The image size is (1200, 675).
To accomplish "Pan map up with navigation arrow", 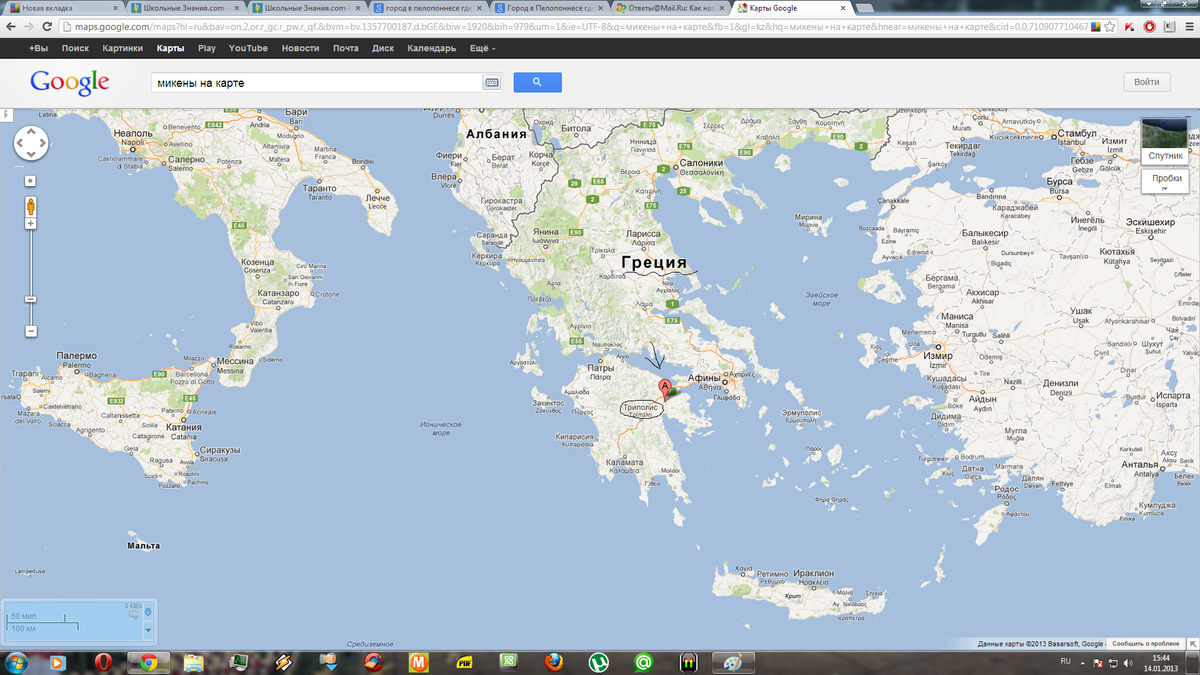I will (30, 133).
